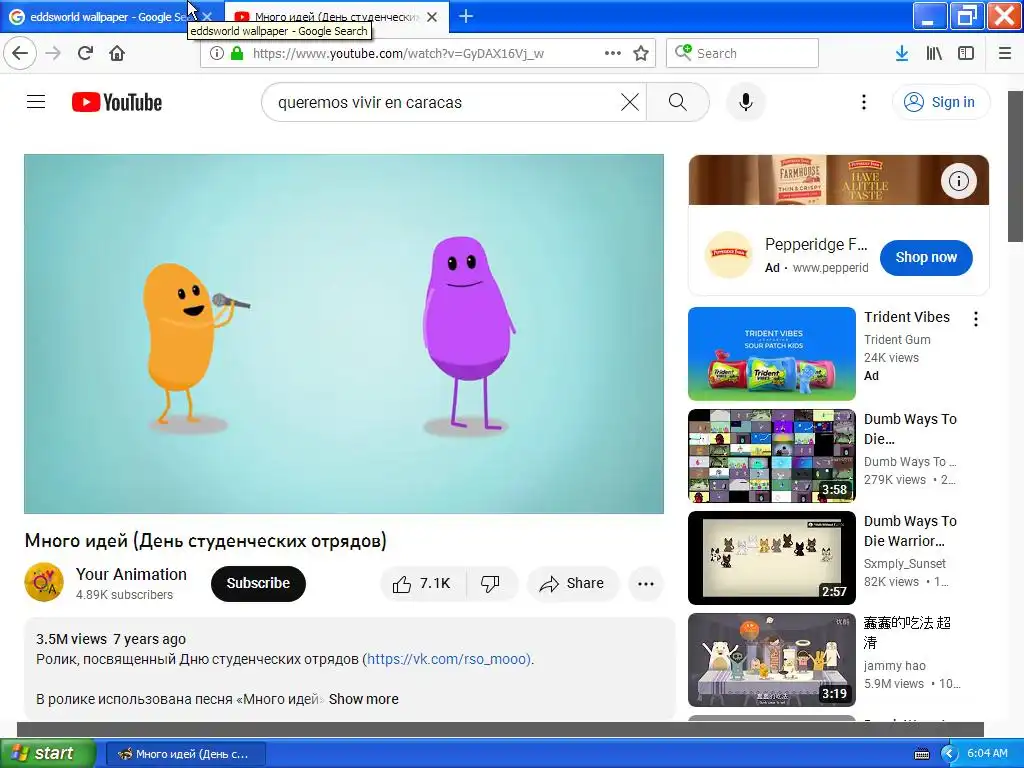1024x768 pixels.
Task: Click jammy hao channel name
Action: pyautogui.click(x=894, y=665)
